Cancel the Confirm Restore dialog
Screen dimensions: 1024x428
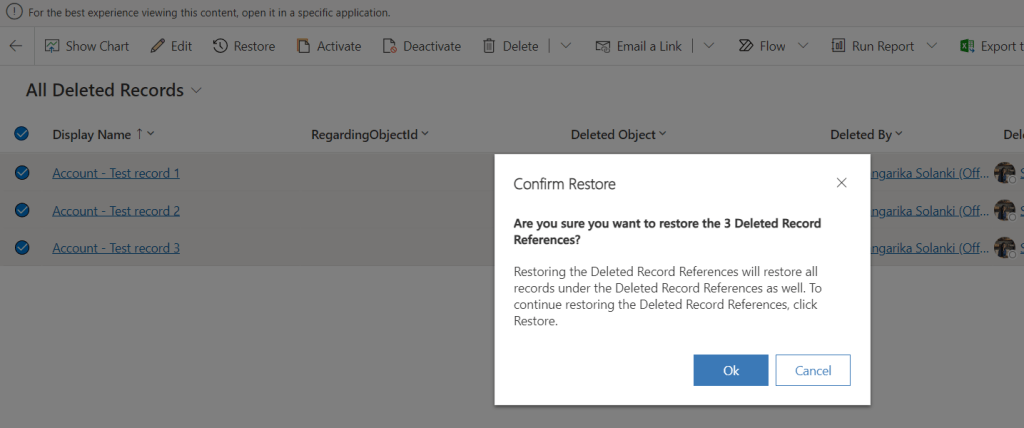click(812, 370)
